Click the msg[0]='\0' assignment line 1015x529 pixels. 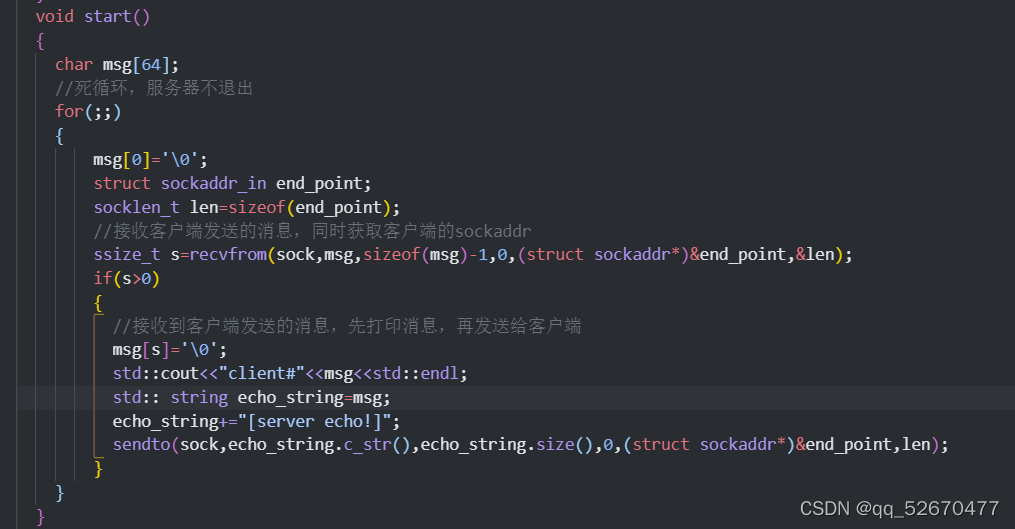[150, 159]
